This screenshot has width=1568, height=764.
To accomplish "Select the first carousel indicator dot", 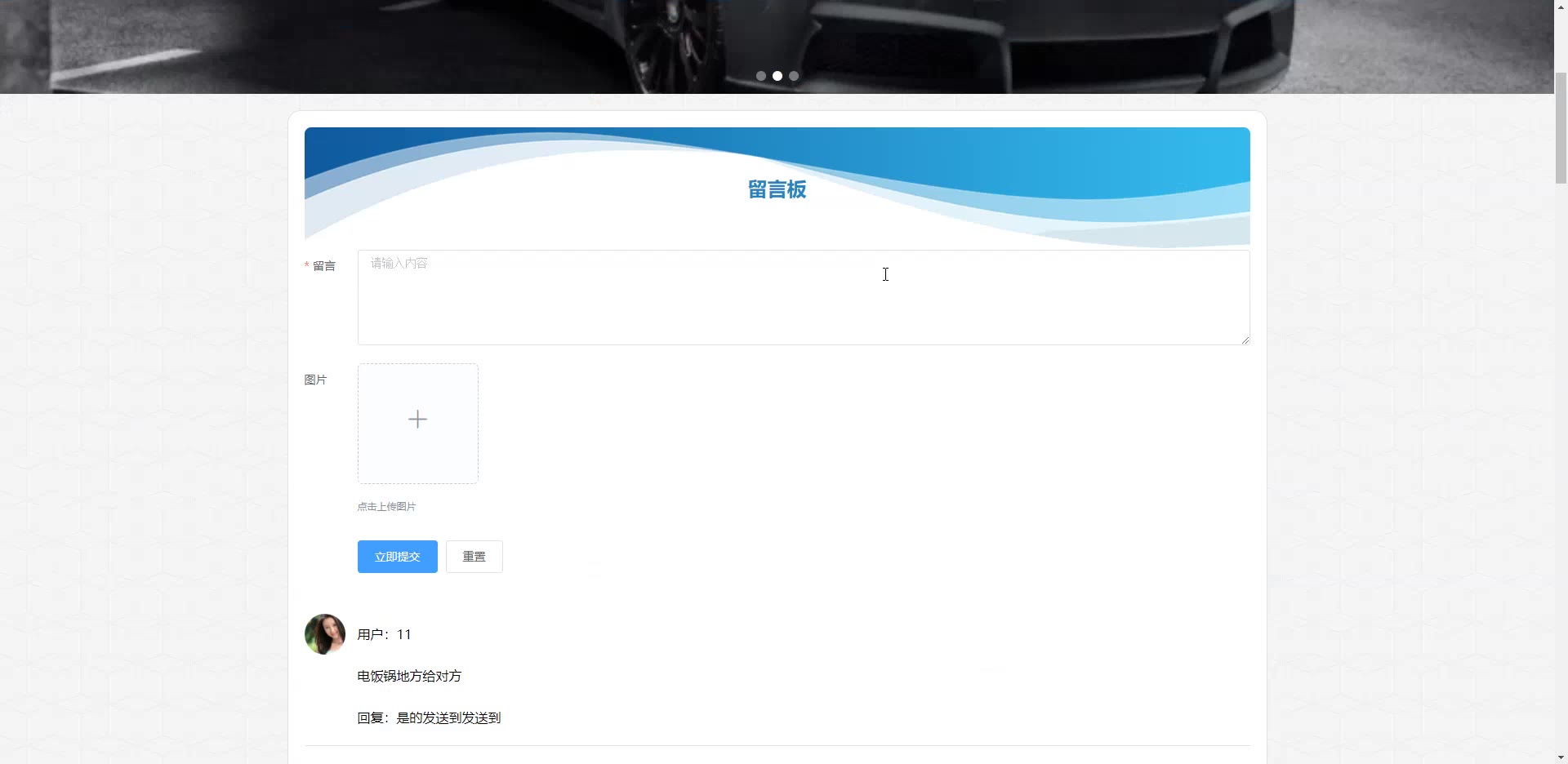I will (x=761, y=76).
